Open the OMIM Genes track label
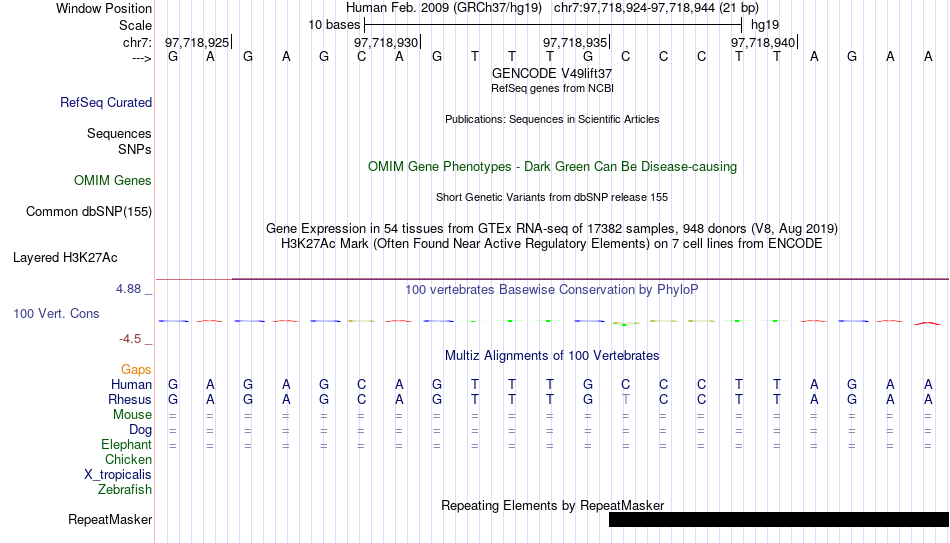 pos(113,181)
